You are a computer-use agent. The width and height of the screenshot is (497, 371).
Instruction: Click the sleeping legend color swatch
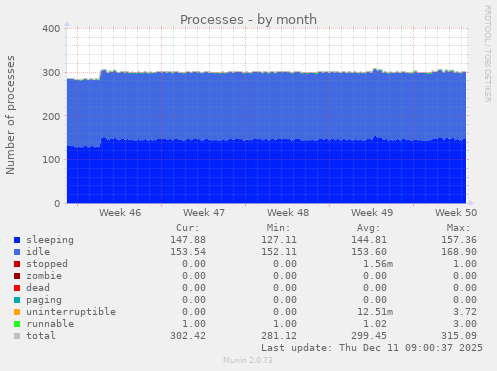[17, 240]
